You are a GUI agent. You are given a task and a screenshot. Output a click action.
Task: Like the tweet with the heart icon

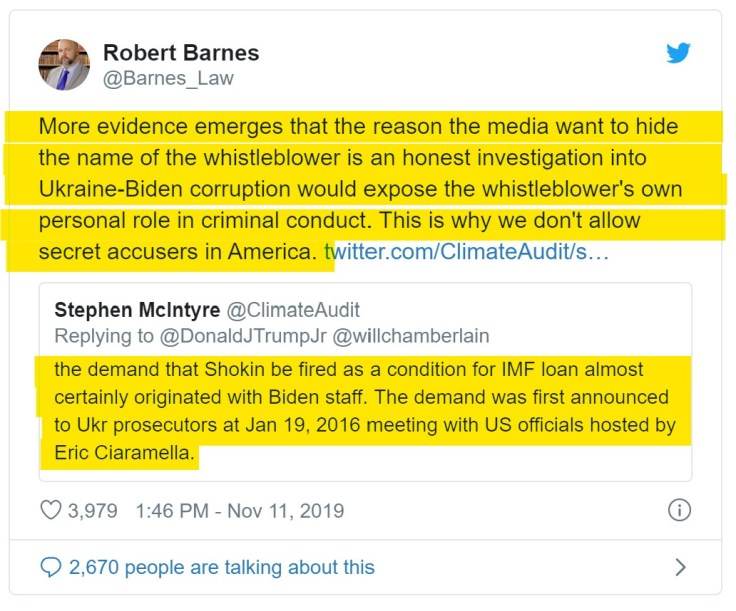(51, 511)
